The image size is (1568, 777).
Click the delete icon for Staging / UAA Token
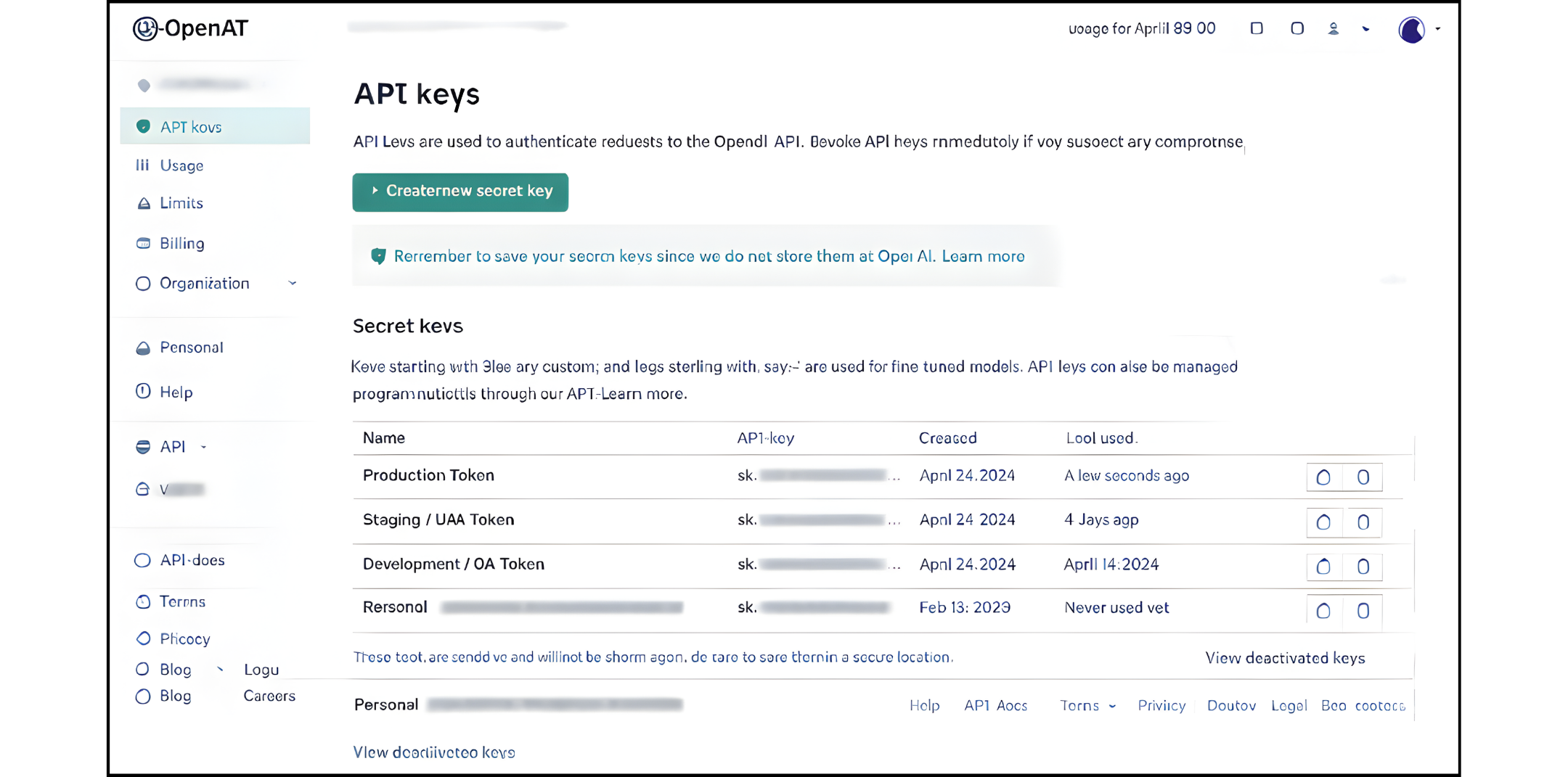(x=1363, y=522)
